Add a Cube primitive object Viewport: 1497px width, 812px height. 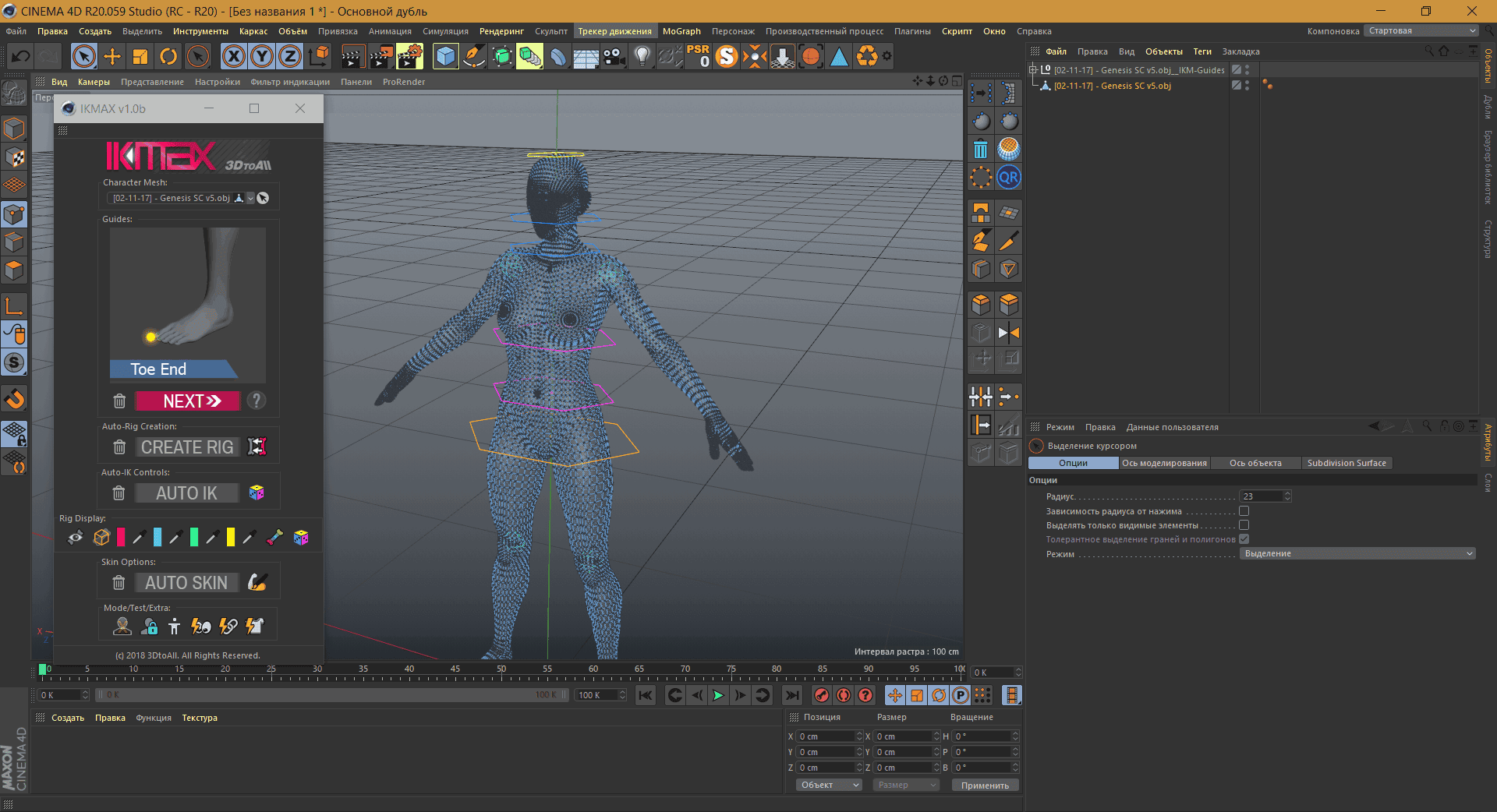[x=445, y=56]
